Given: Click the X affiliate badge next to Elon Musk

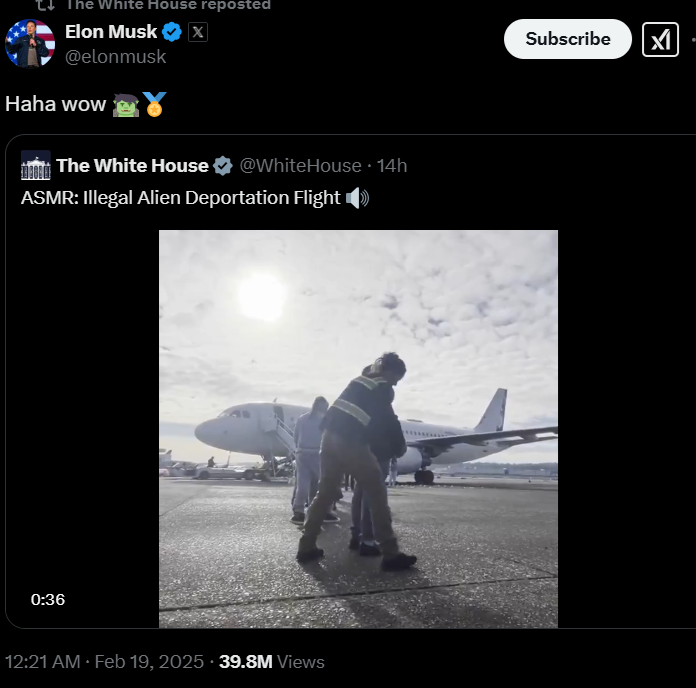Looking at the screenshot, I should 198,32.
